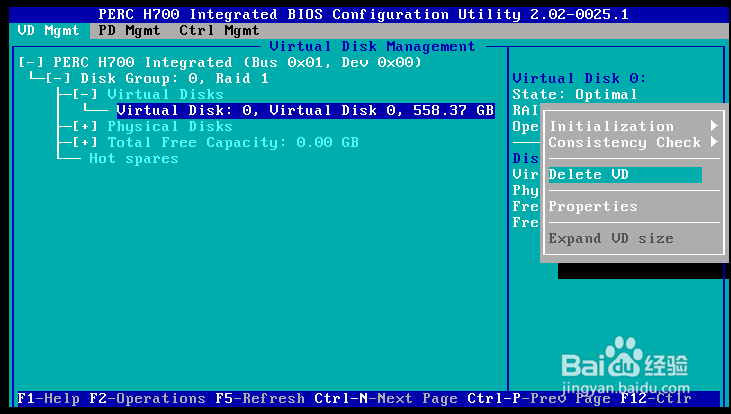Collapse the Virtual Disks node
This screenshot has width=731, height=414.
(85, 94)
